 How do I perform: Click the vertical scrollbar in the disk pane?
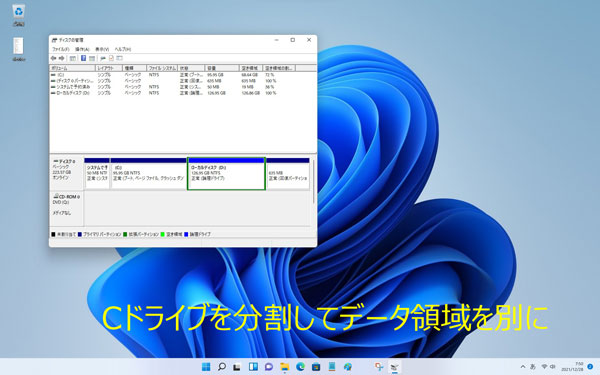(x=313, y=181)
